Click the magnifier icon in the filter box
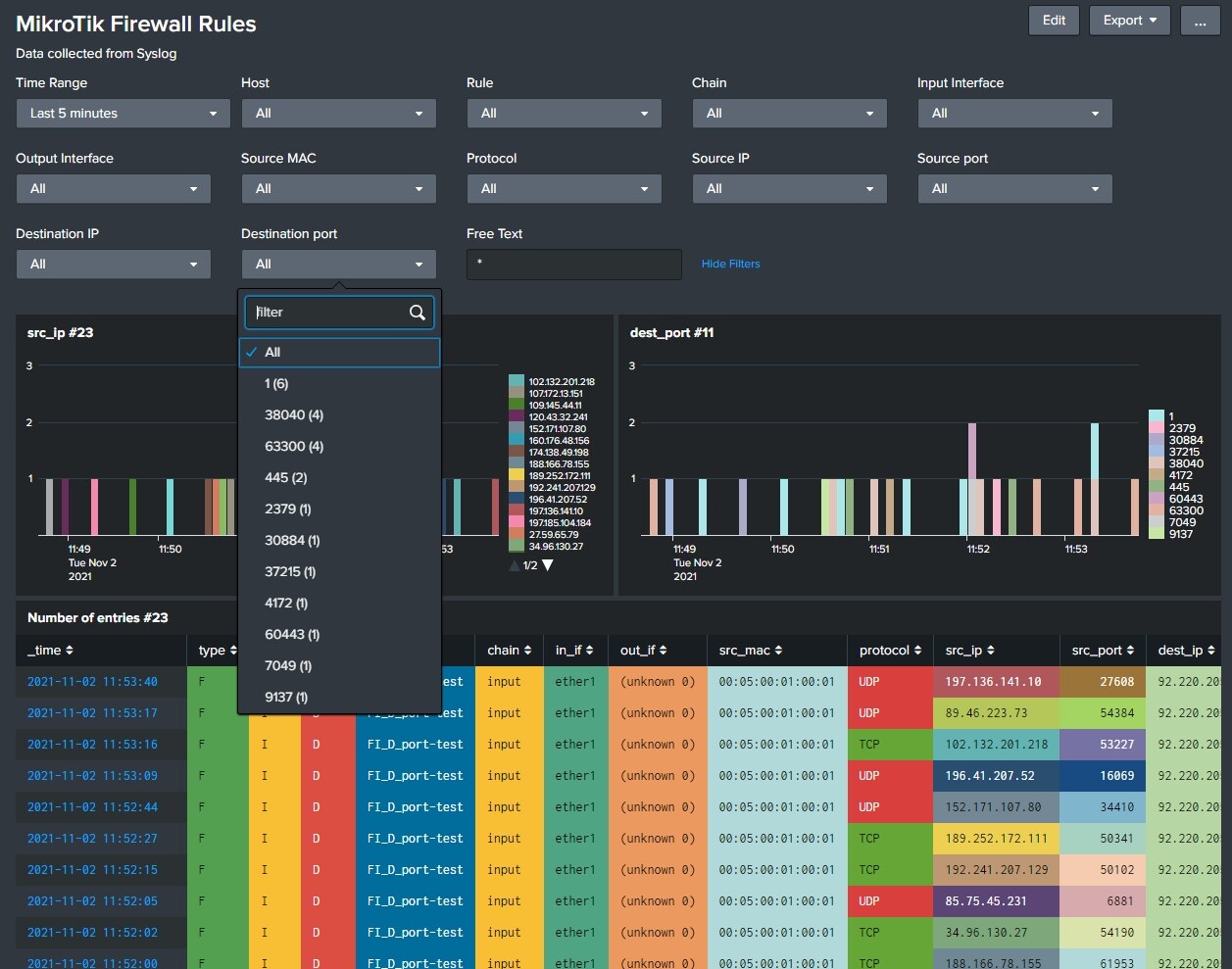Image resolution: width=1232 pixels, height=969 pixels. tap(418, 313)
